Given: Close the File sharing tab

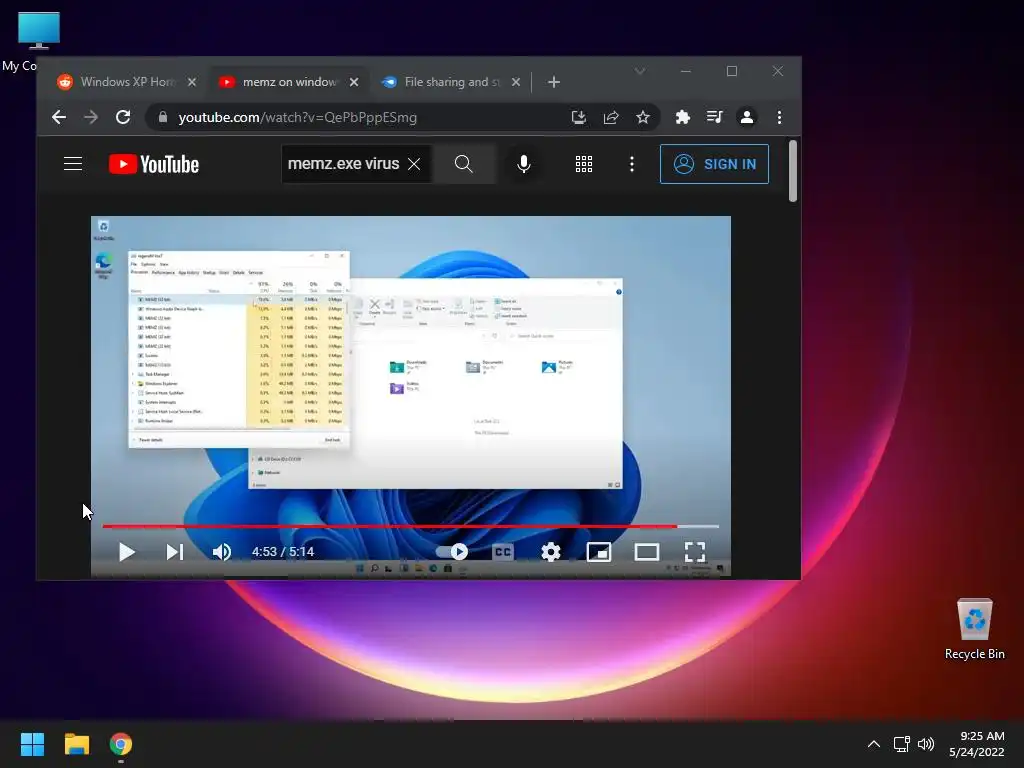Looking at the screenshot, I should pyautogui.click(x=516, y=82).
